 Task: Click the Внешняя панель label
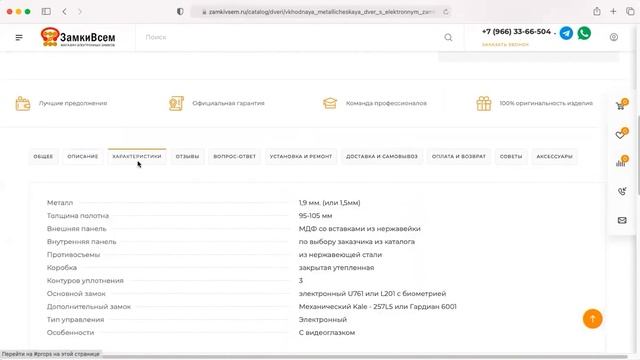pyautogui.click(x=76, y=229)
